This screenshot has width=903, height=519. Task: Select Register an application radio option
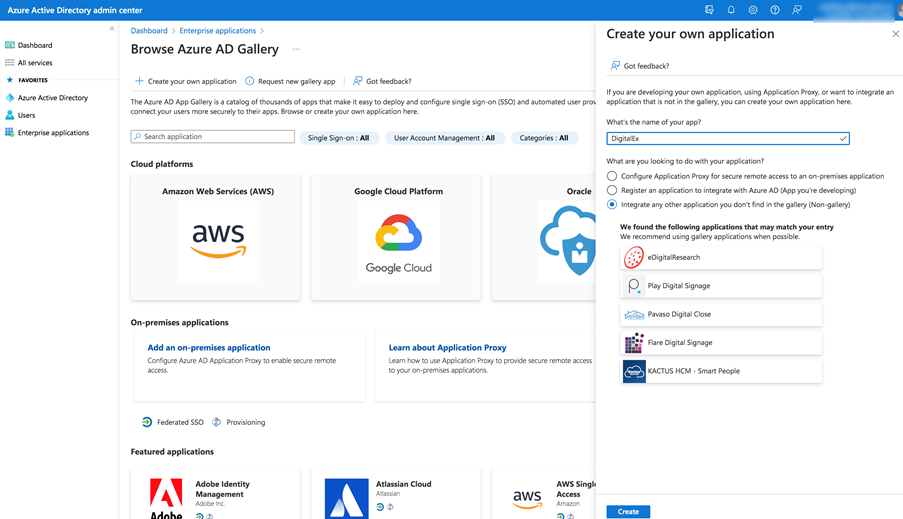coord(612,190)
